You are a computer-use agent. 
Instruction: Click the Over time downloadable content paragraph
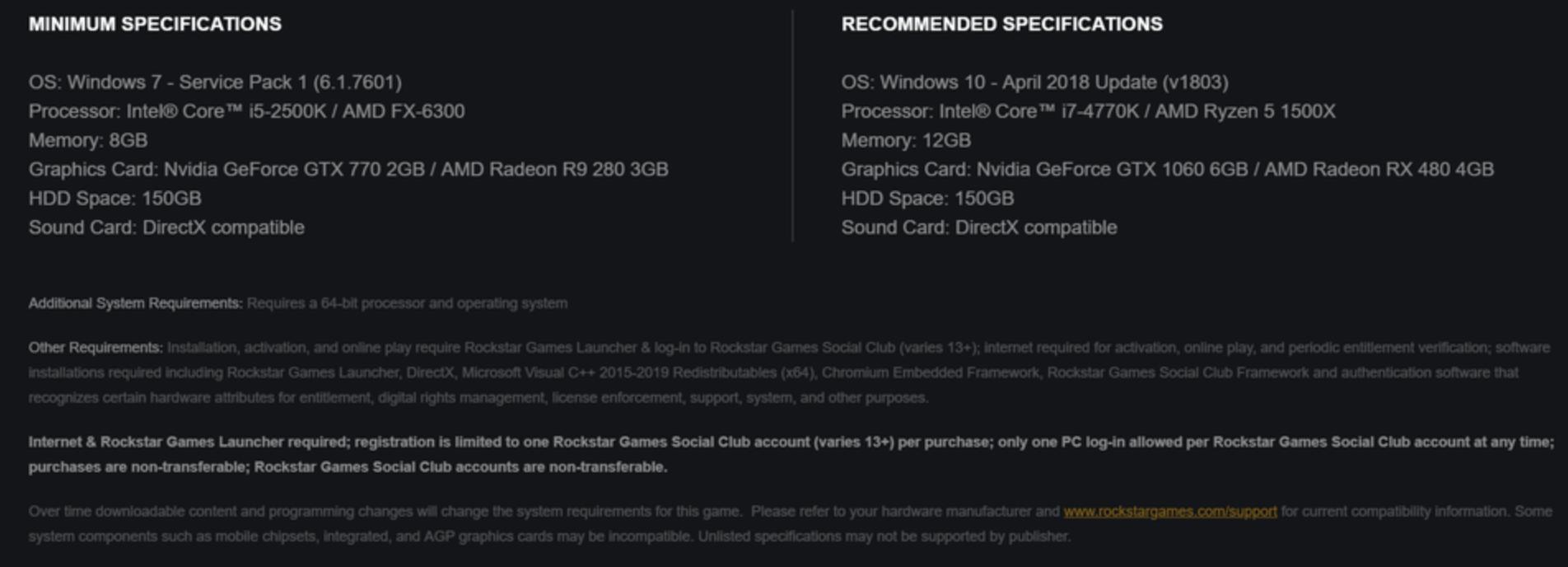(x=791, y=524)
